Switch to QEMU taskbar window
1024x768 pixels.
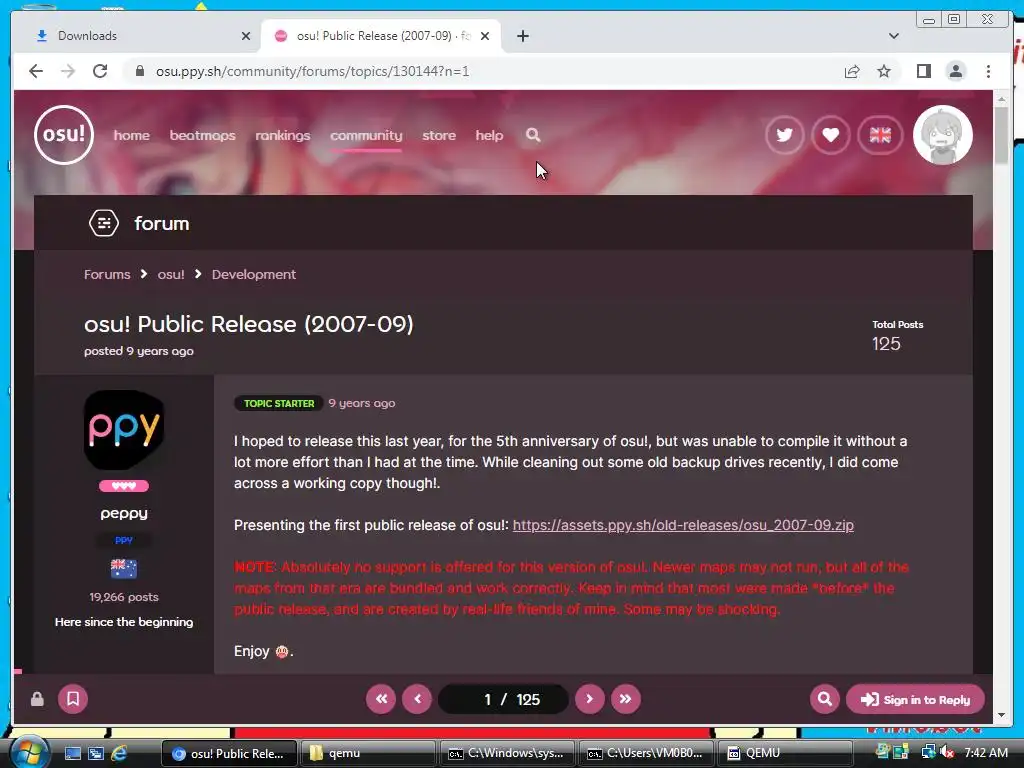[x=786, y=753]
